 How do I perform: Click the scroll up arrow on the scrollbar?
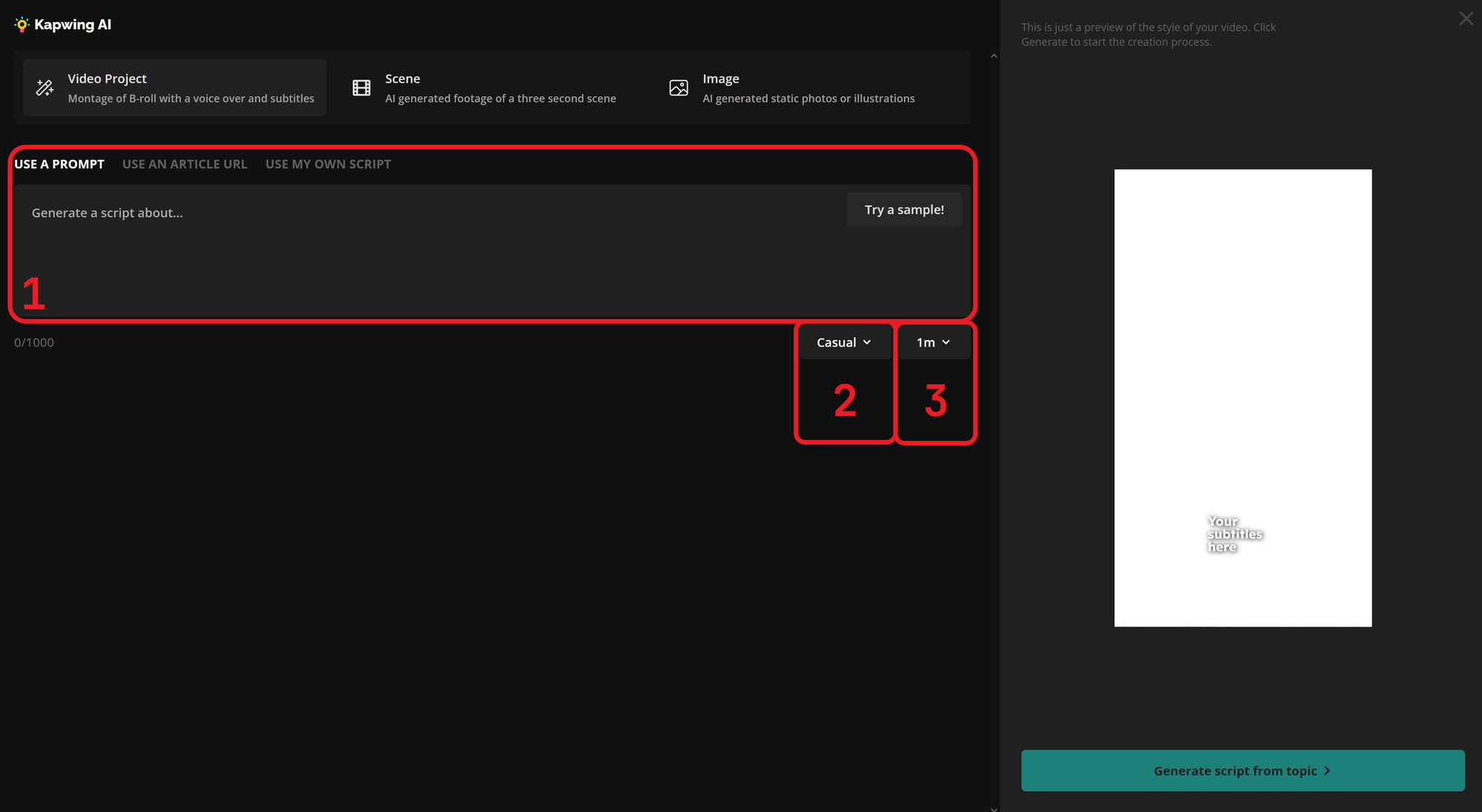click(994, 56)
